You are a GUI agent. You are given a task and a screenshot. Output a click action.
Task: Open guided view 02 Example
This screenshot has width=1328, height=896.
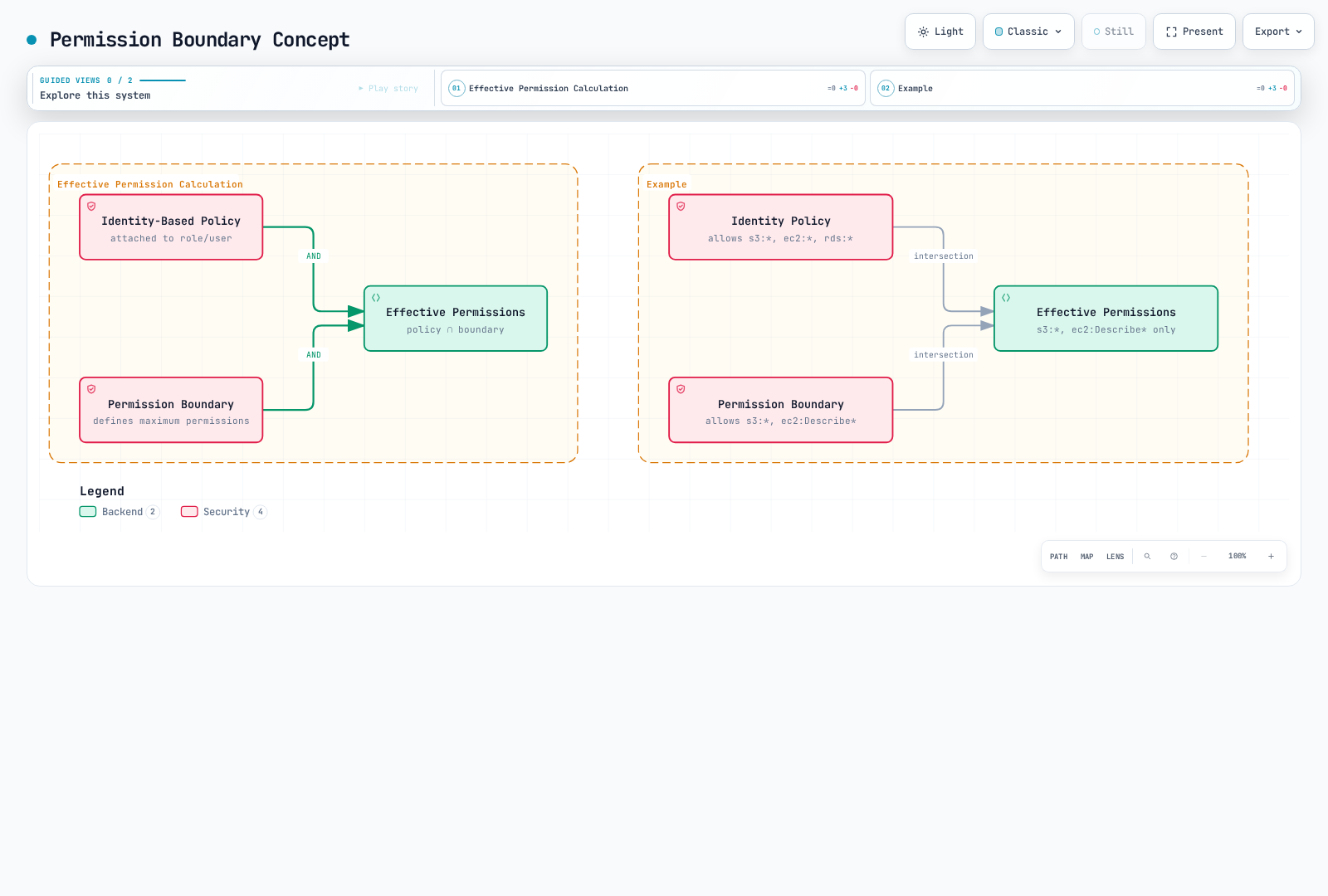tap(1081, 88)
